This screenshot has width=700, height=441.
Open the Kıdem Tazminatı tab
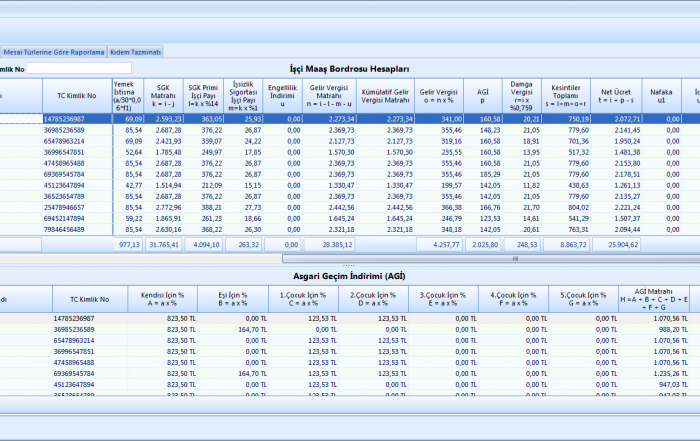point(135,51)
